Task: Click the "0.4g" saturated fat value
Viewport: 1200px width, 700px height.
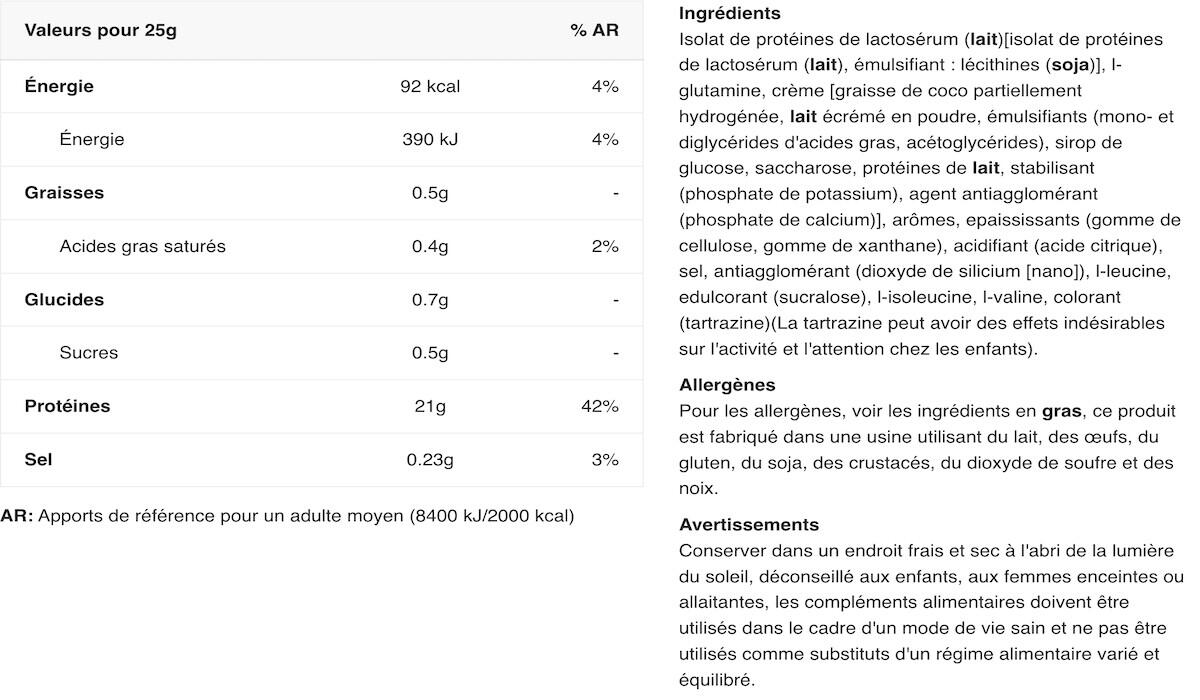Action: click(430, 246)
